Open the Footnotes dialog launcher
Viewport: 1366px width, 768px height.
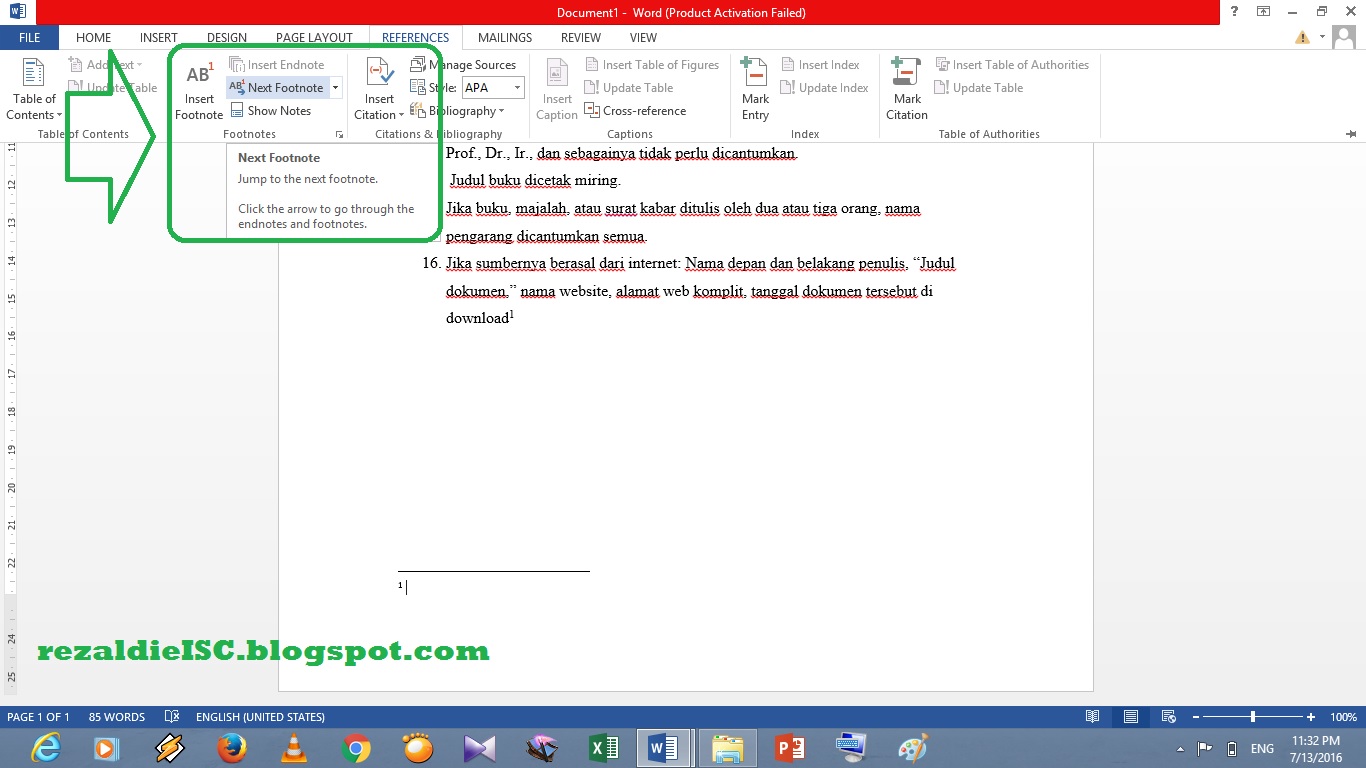(340, 134)
